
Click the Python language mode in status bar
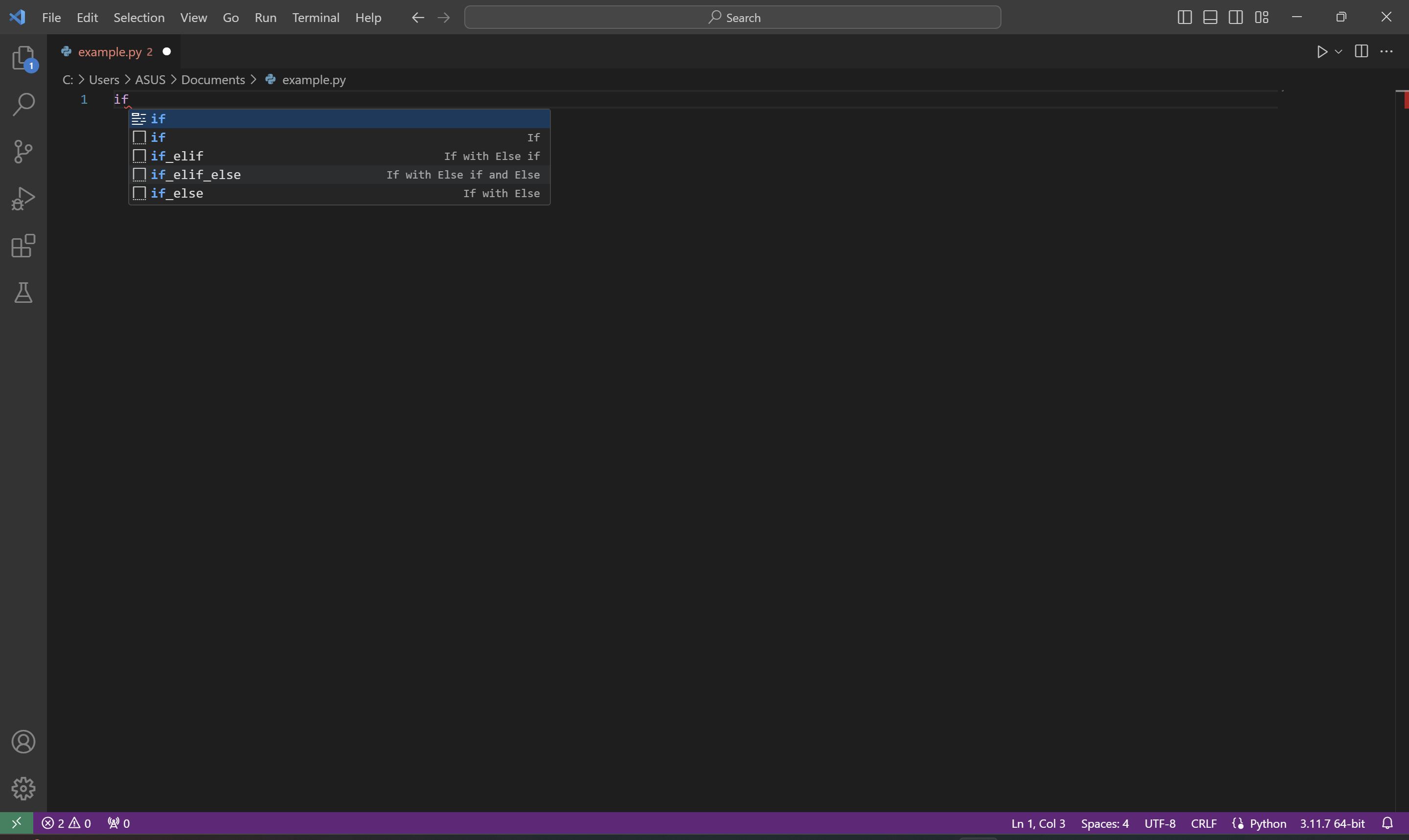[x=1268, y=823]
